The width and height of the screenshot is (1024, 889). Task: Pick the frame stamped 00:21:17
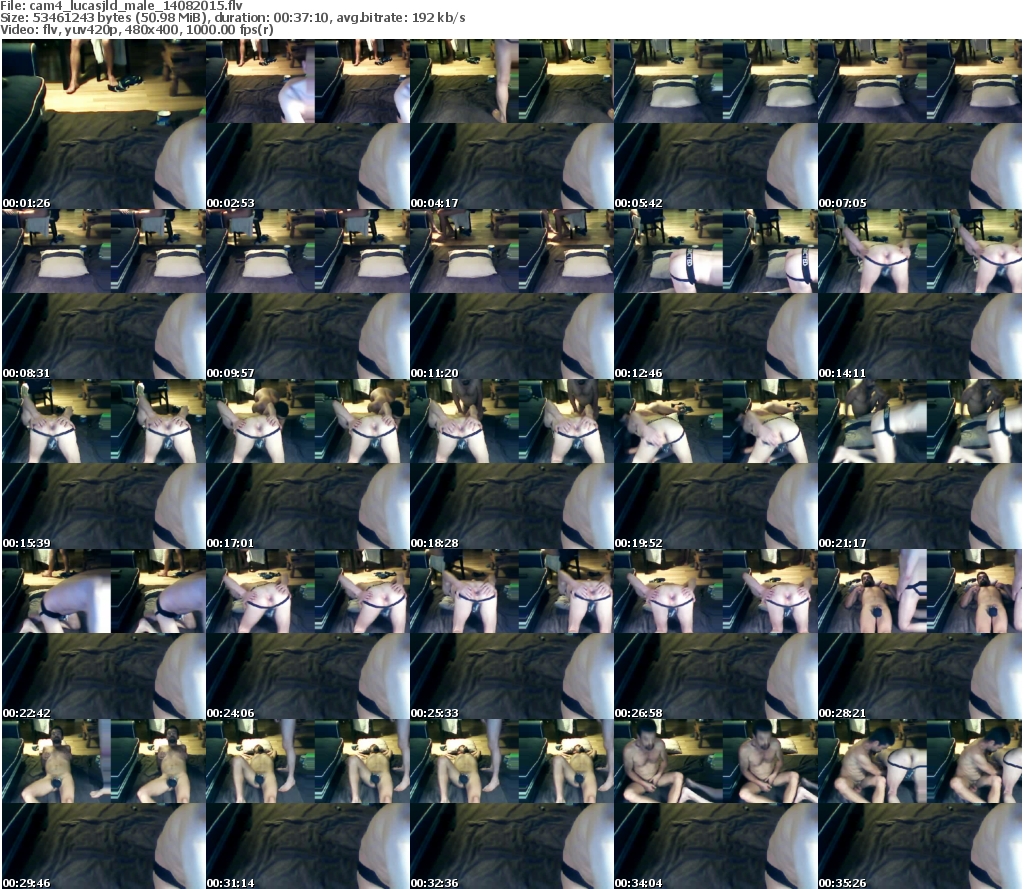(920, 464)
